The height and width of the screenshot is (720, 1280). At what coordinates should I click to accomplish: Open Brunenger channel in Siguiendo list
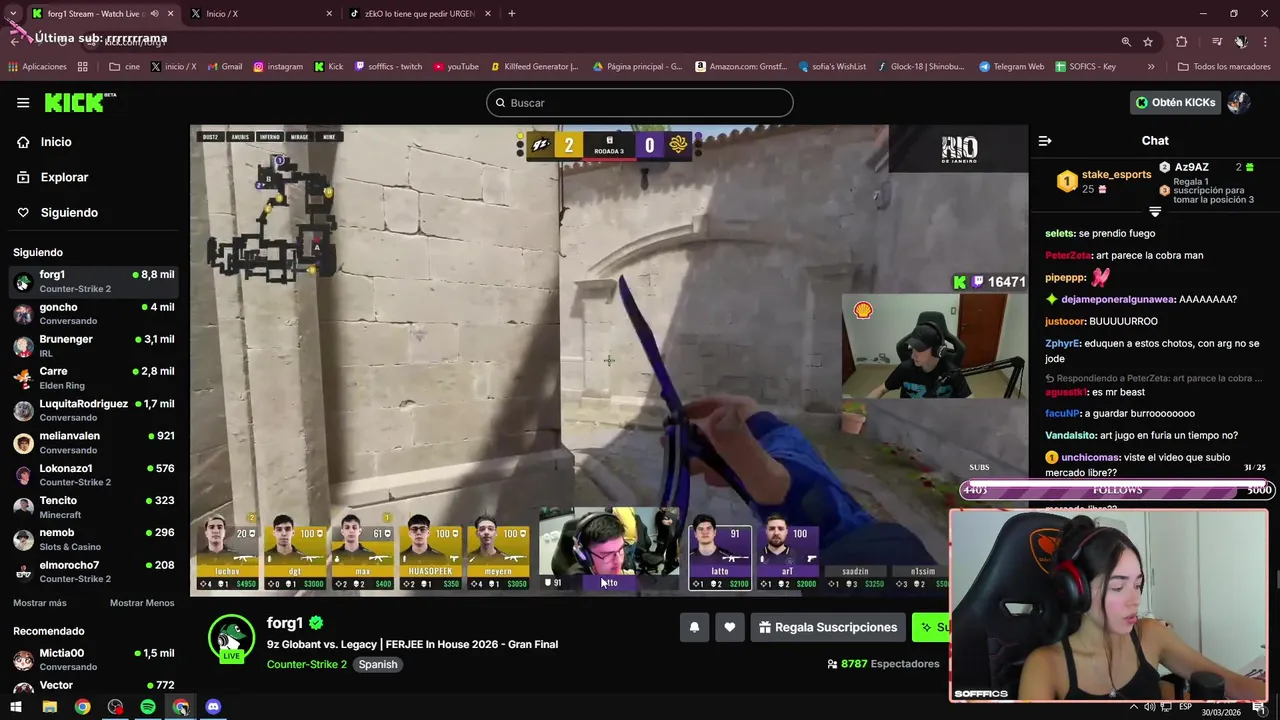click(95, 346)
